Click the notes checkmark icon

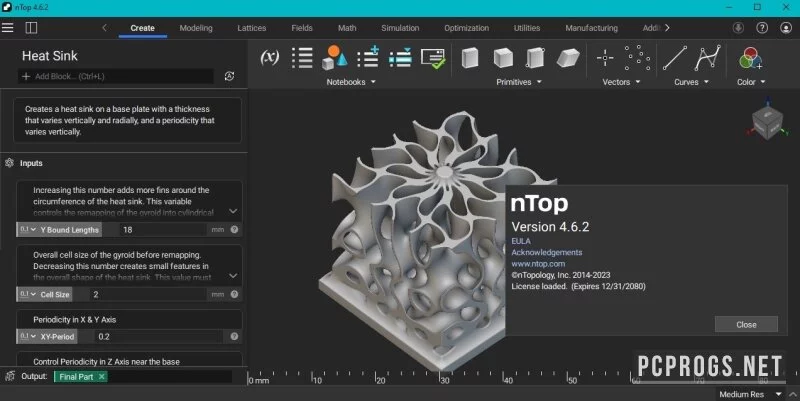coord(433,58)
